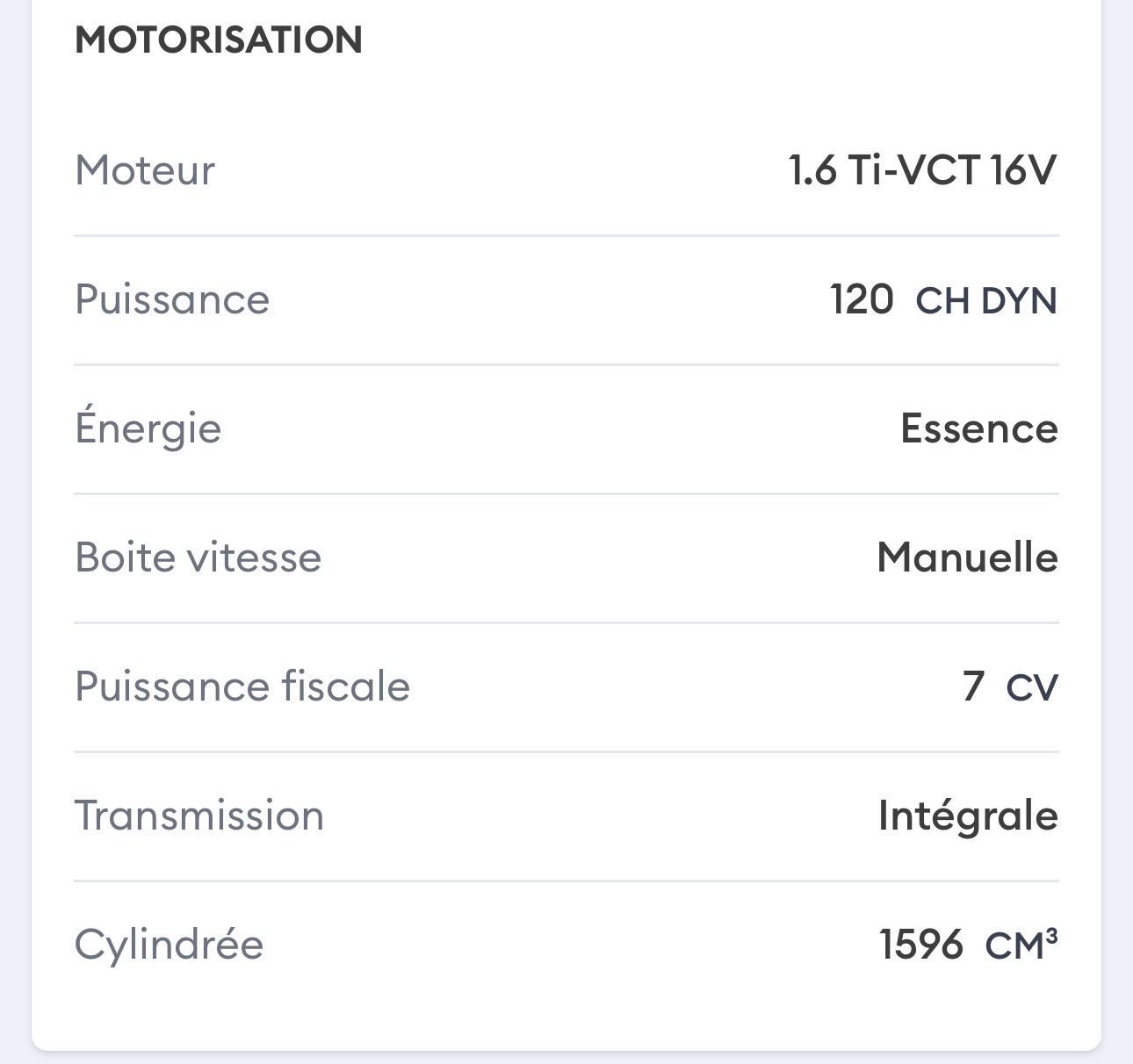Select the 7 fiscal power number
The width and height of the screenshot is (1133, 1064).
click(973, 687)
